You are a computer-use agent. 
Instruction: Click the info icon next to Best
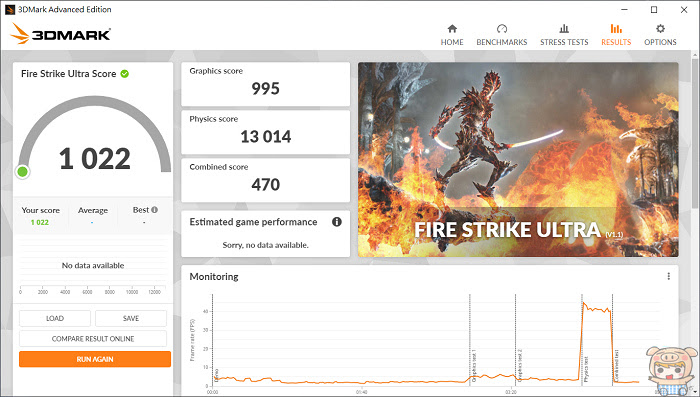click(x=154, y=209)
